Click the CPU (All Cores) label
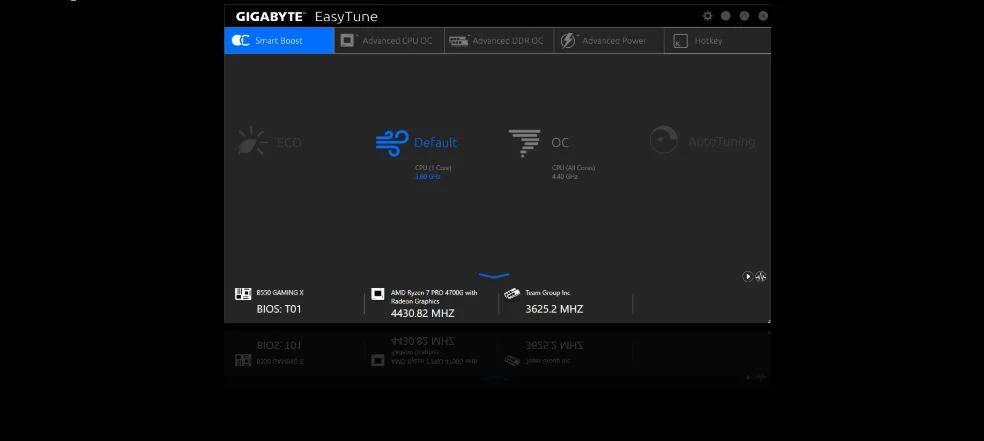This screenshot has height=441, width=984. [574, 168]
